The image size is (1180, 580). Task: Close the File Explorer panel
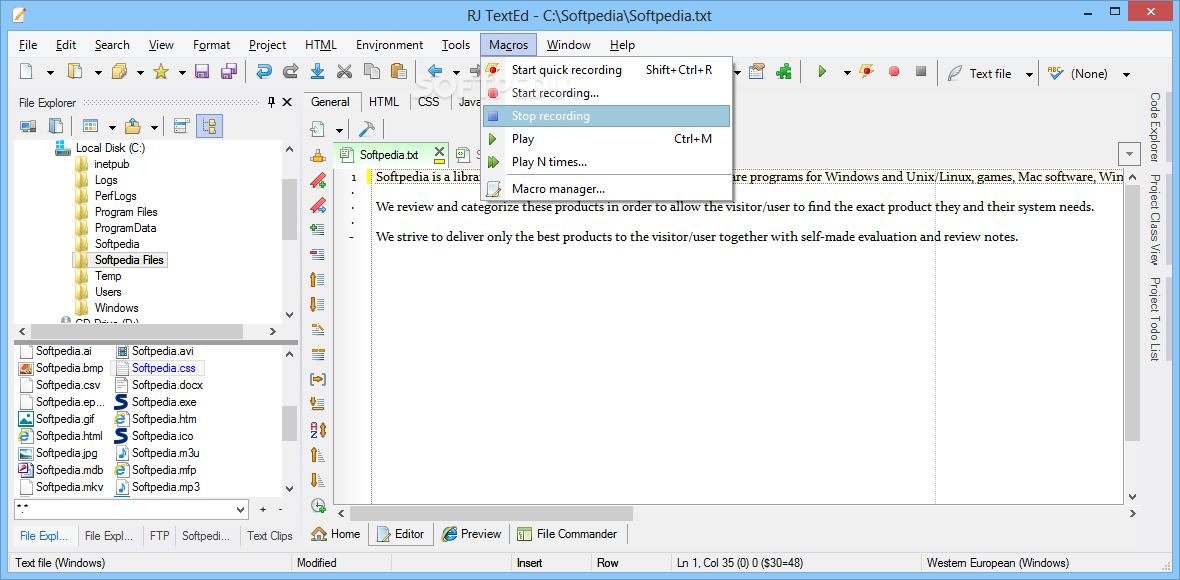tap(287, 102)
